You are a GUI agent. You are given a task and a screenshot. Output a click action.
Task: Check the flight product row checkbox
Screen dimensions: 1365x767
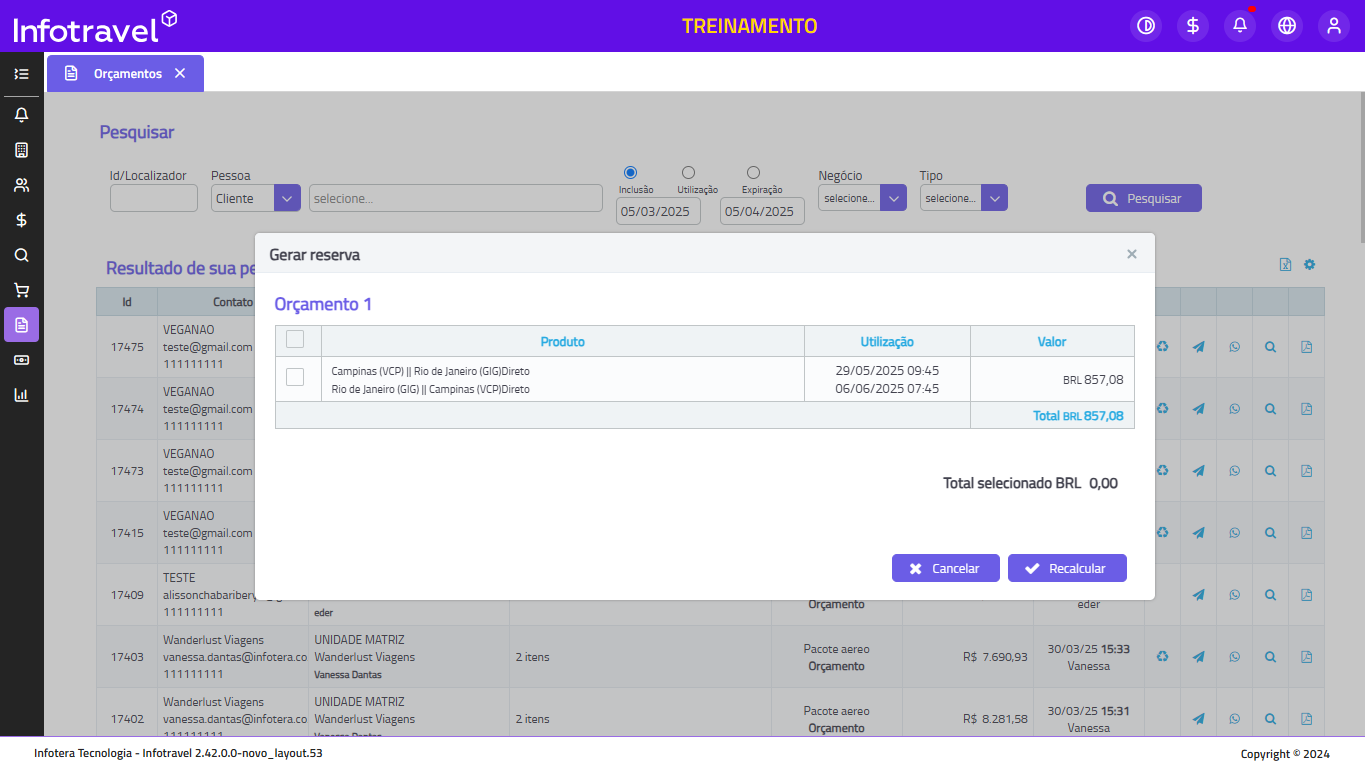[295, 377]
